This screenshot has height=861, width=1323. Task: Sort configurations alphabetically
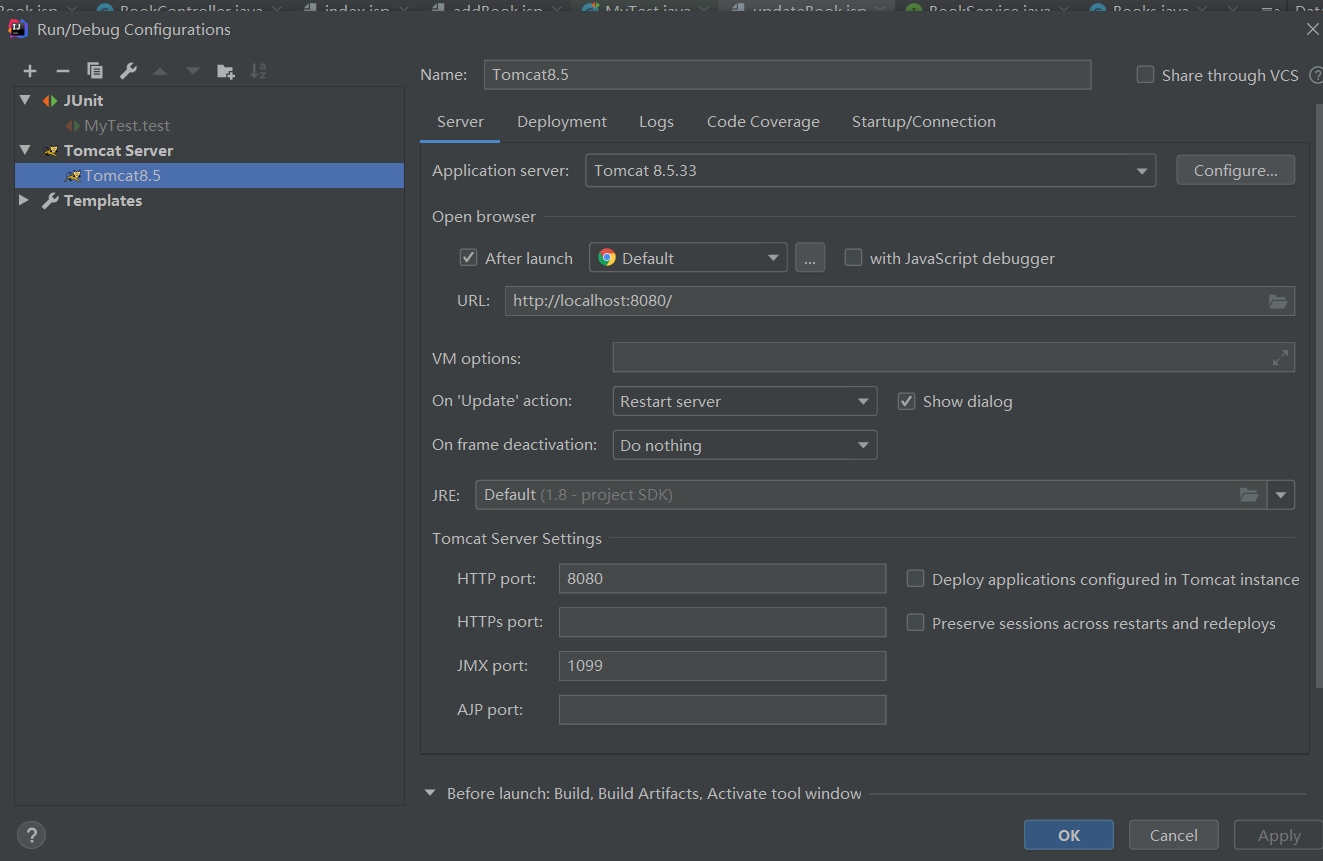(258, 71)
